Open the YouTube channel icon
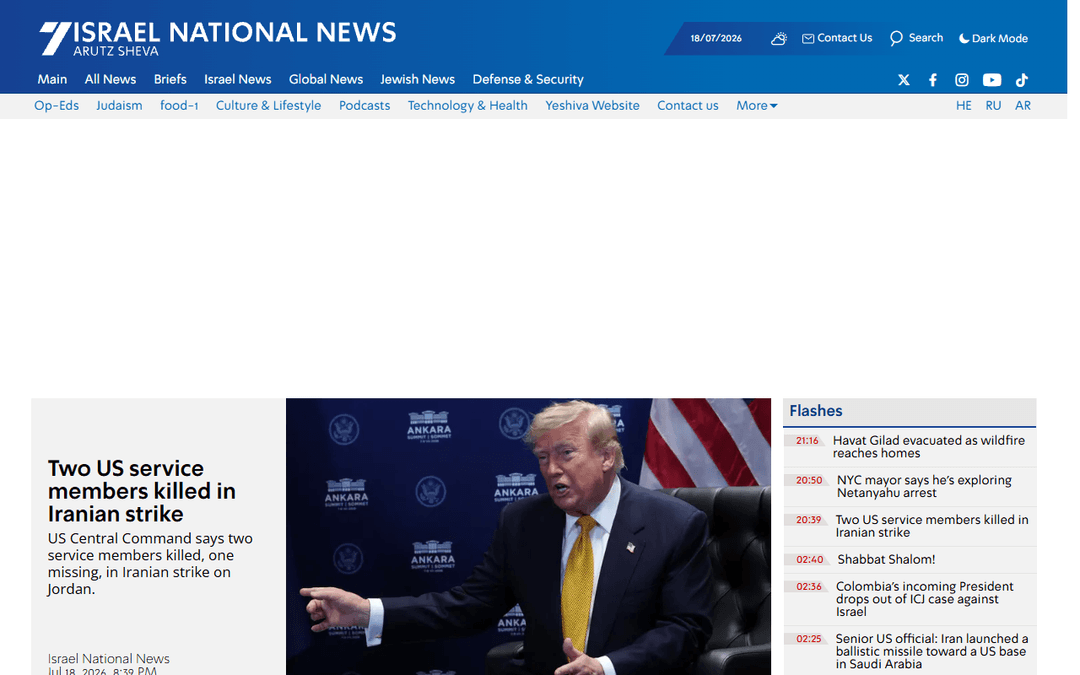The width and height of the screenshot is (1080, 675). [x=992, y=80]
